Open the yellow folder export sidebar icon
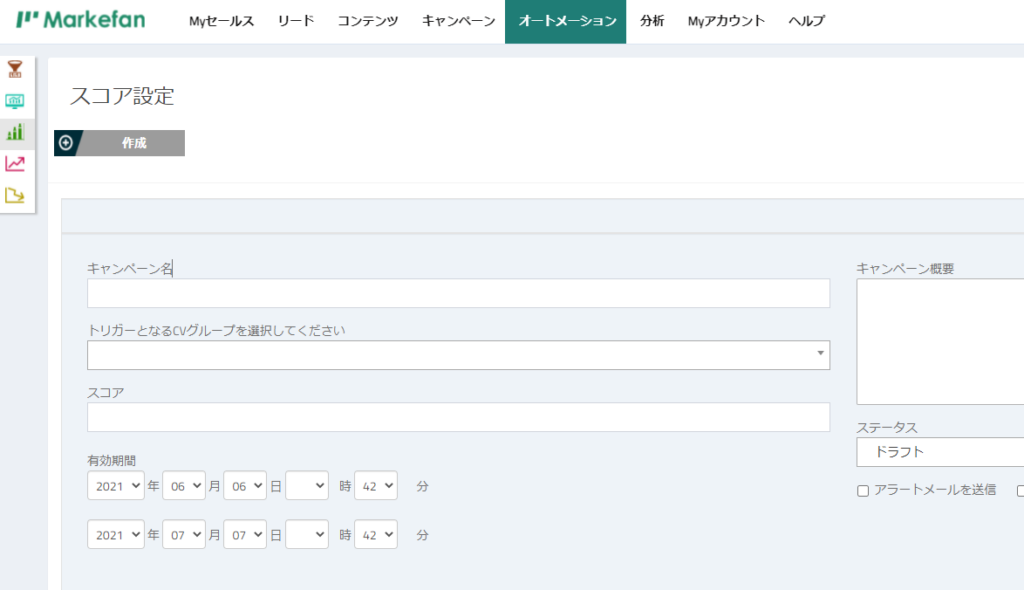 15,195
